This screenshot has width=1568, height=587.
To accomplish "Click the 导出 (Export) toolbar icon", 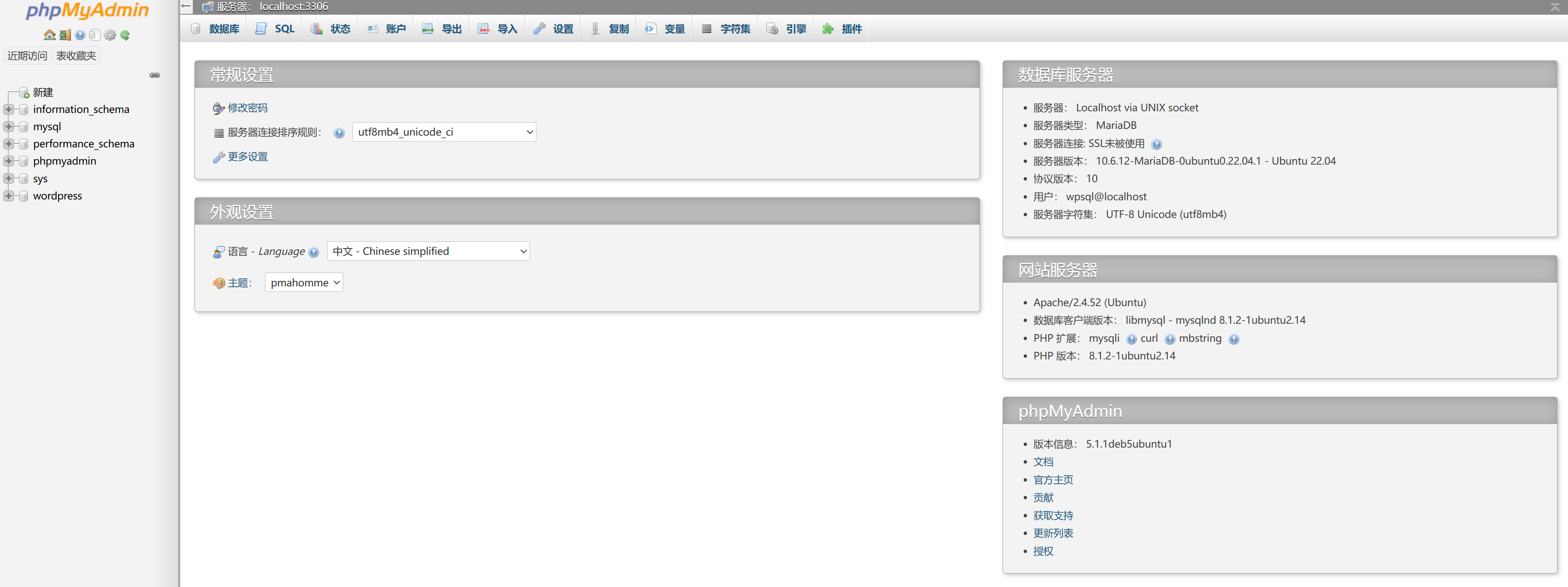I will (428, 28).
